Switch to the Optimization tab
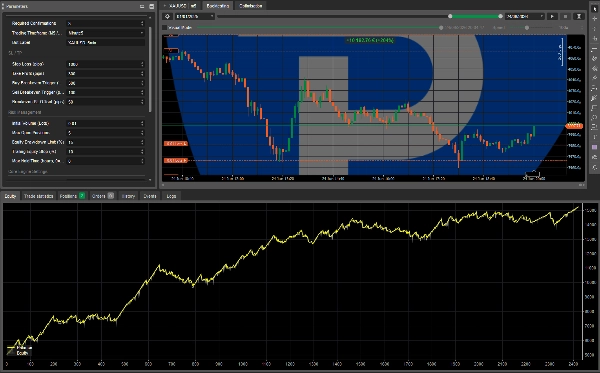This screenshot has width=600, height=373. coord(251,6)
